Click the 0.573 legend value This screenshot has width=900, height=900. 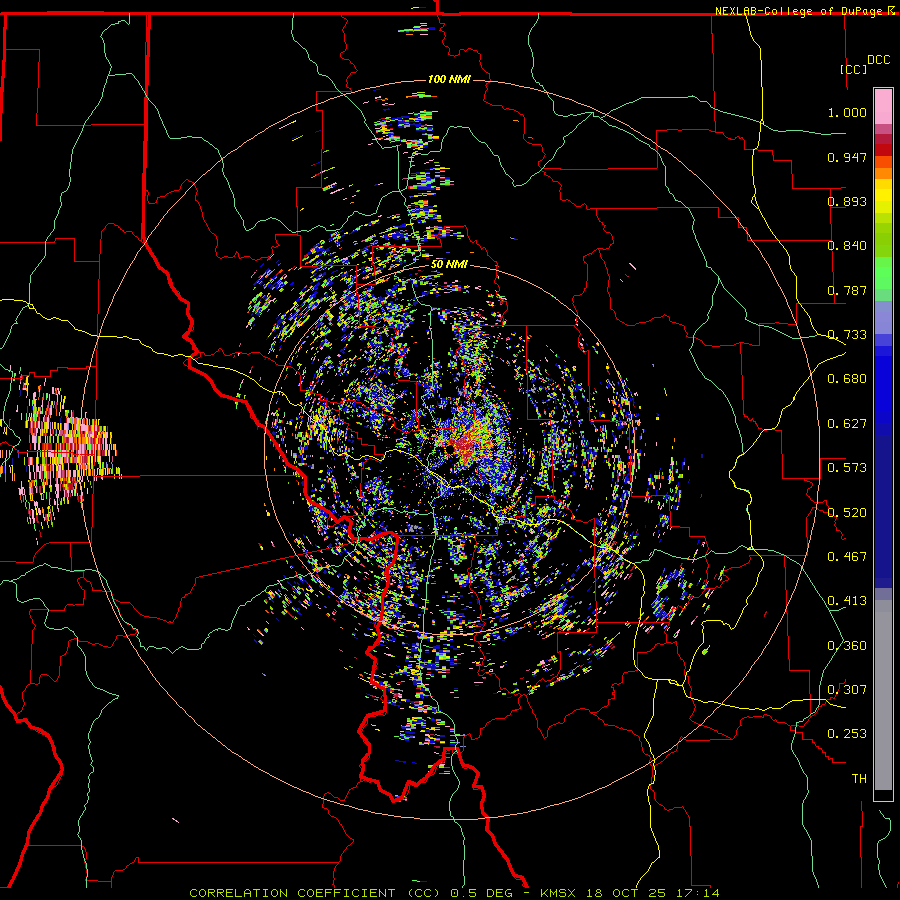847,468
